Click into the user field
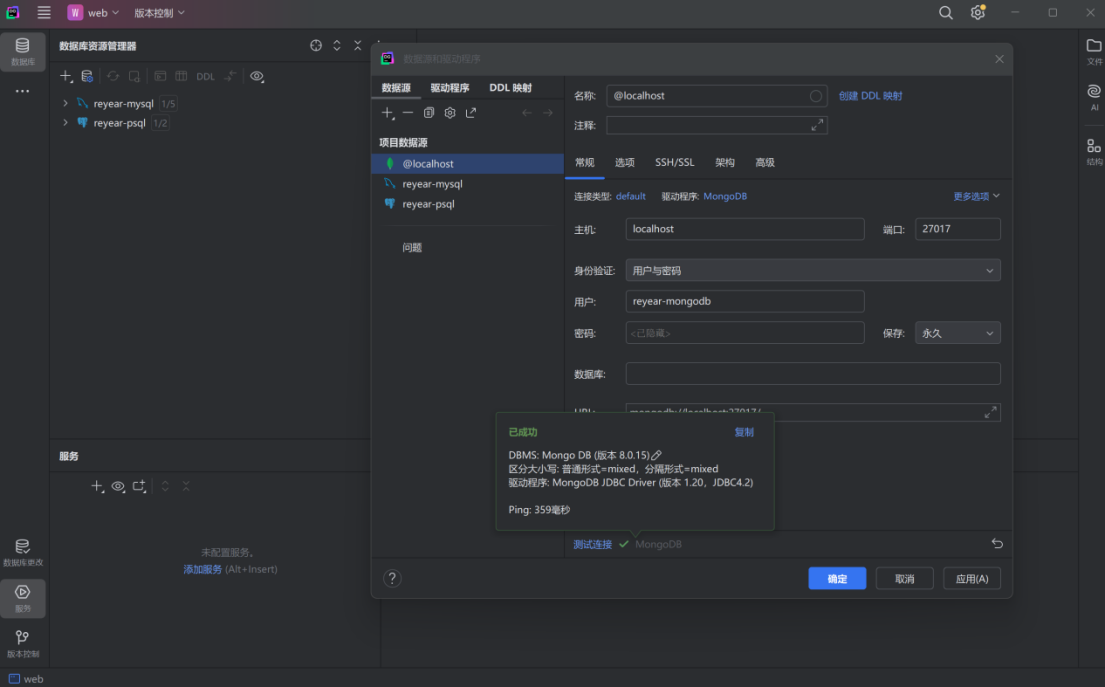The height and width of the screenshot is (687, 1105). (744, 301)
